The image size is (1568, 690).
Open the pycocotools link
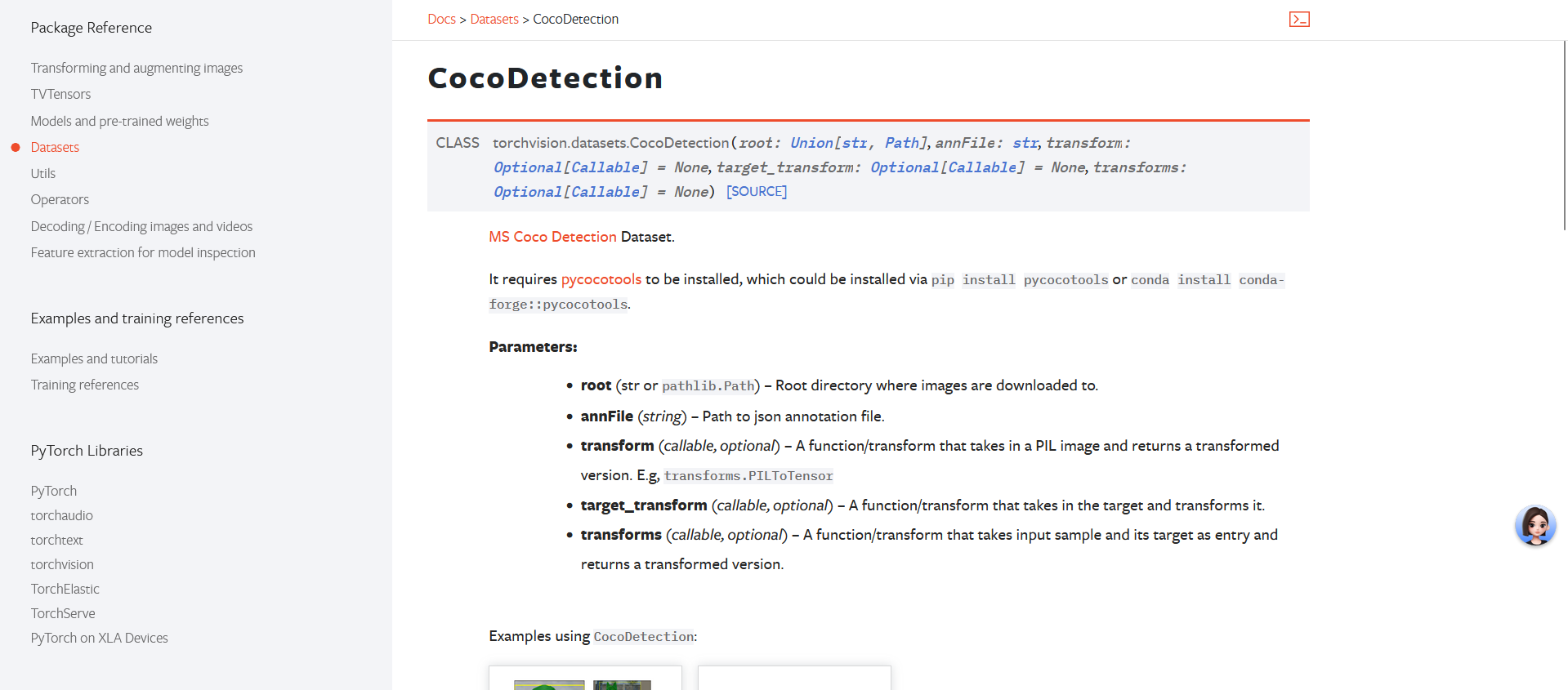tap(601, 279)
